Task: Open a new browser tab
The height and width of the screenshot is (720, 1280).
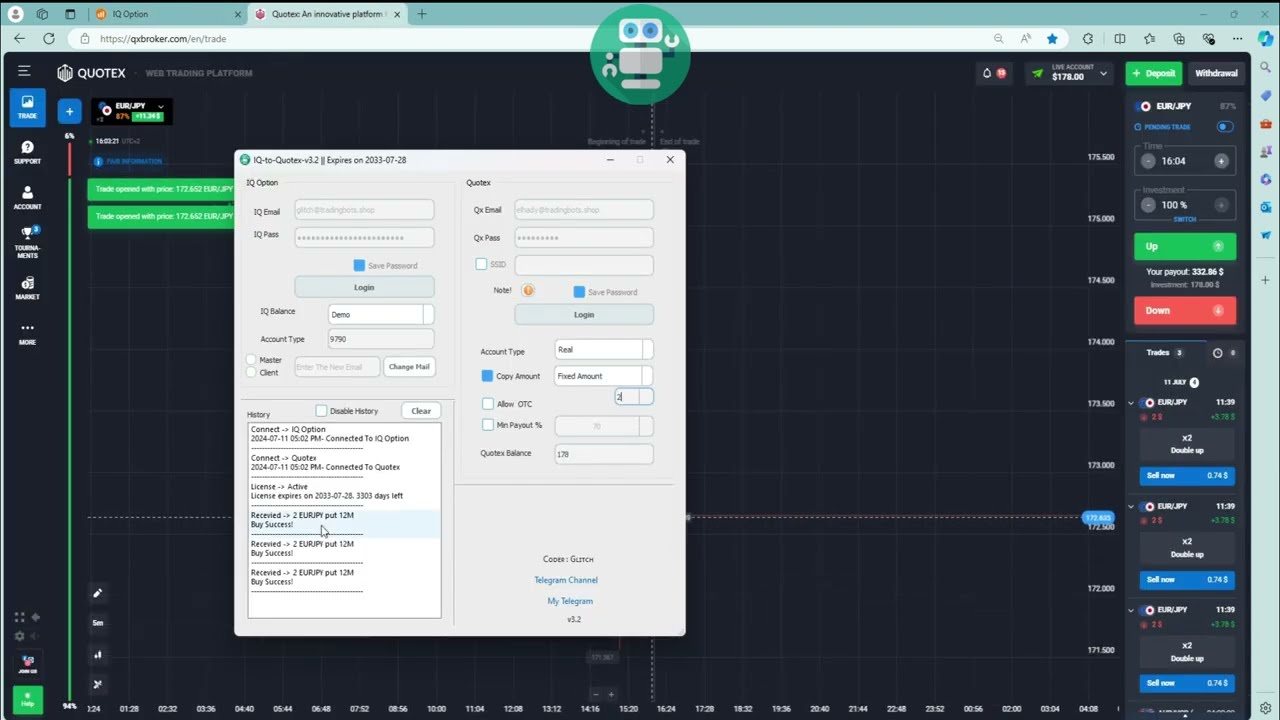Action: 421,14
